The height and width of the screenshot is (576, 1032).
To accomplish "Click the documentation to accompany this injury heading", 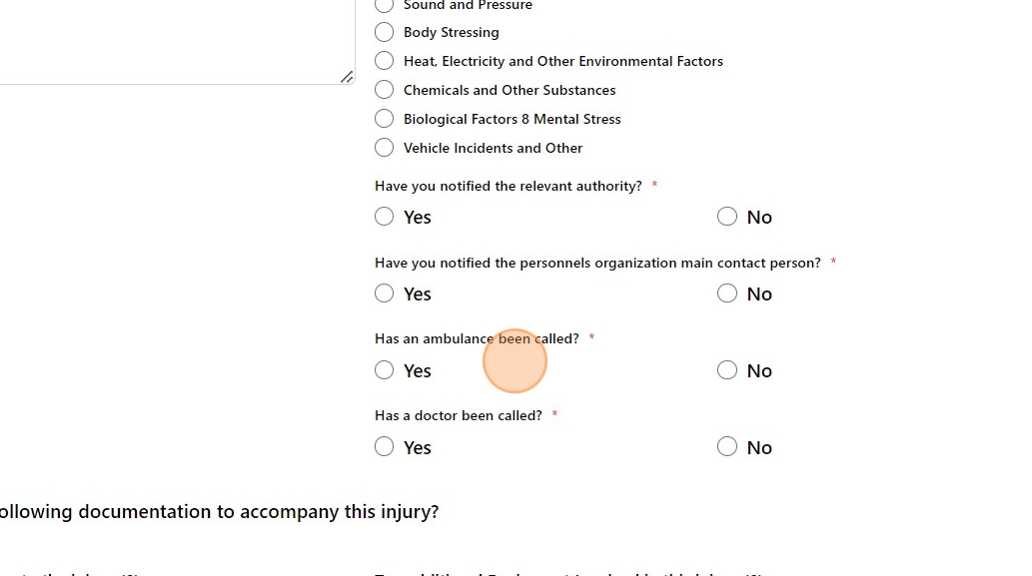I will 218,512.
